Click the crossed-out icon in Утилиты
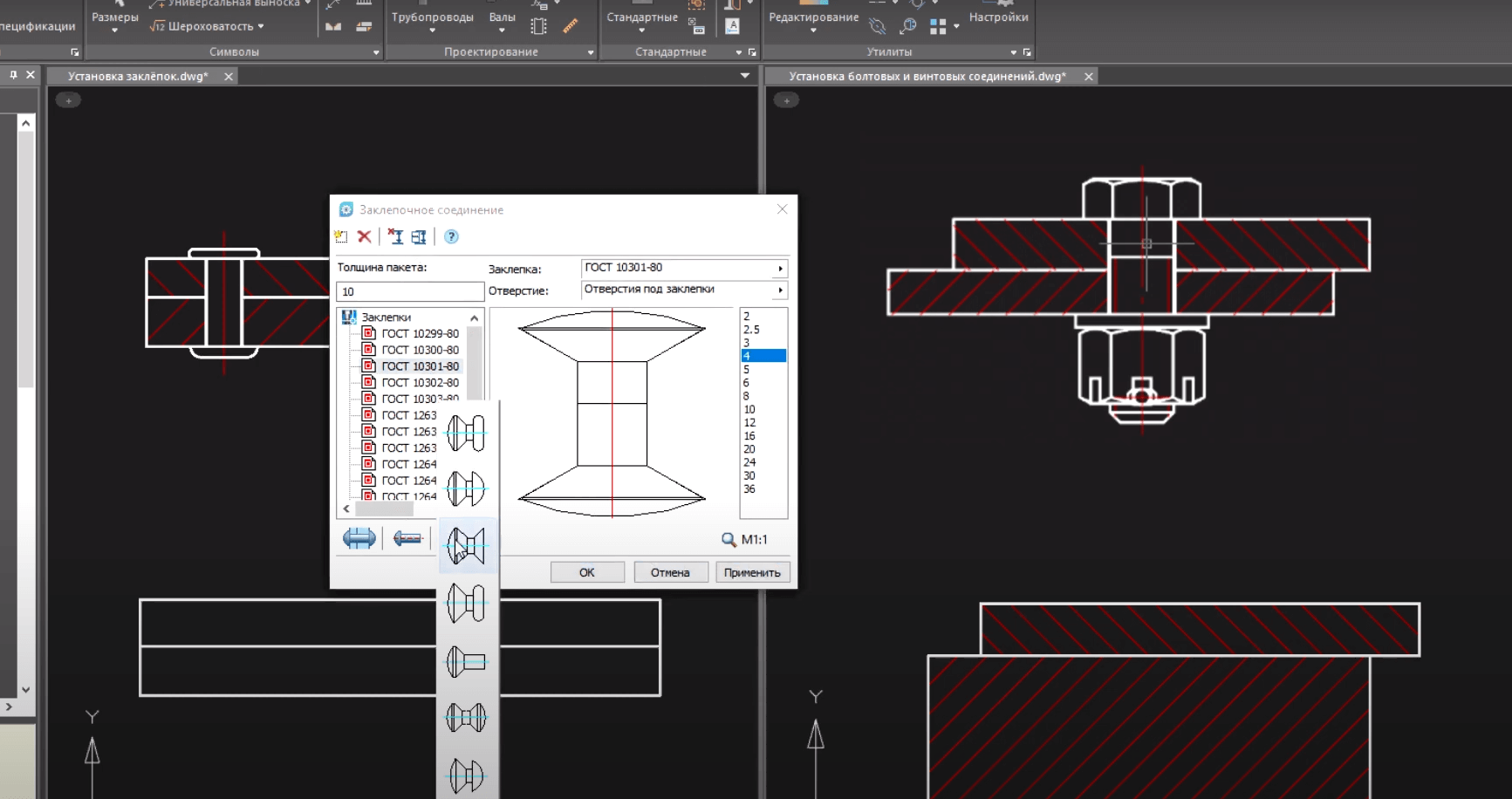This screenshot has height=799, width=1512. tap(878, 26)
